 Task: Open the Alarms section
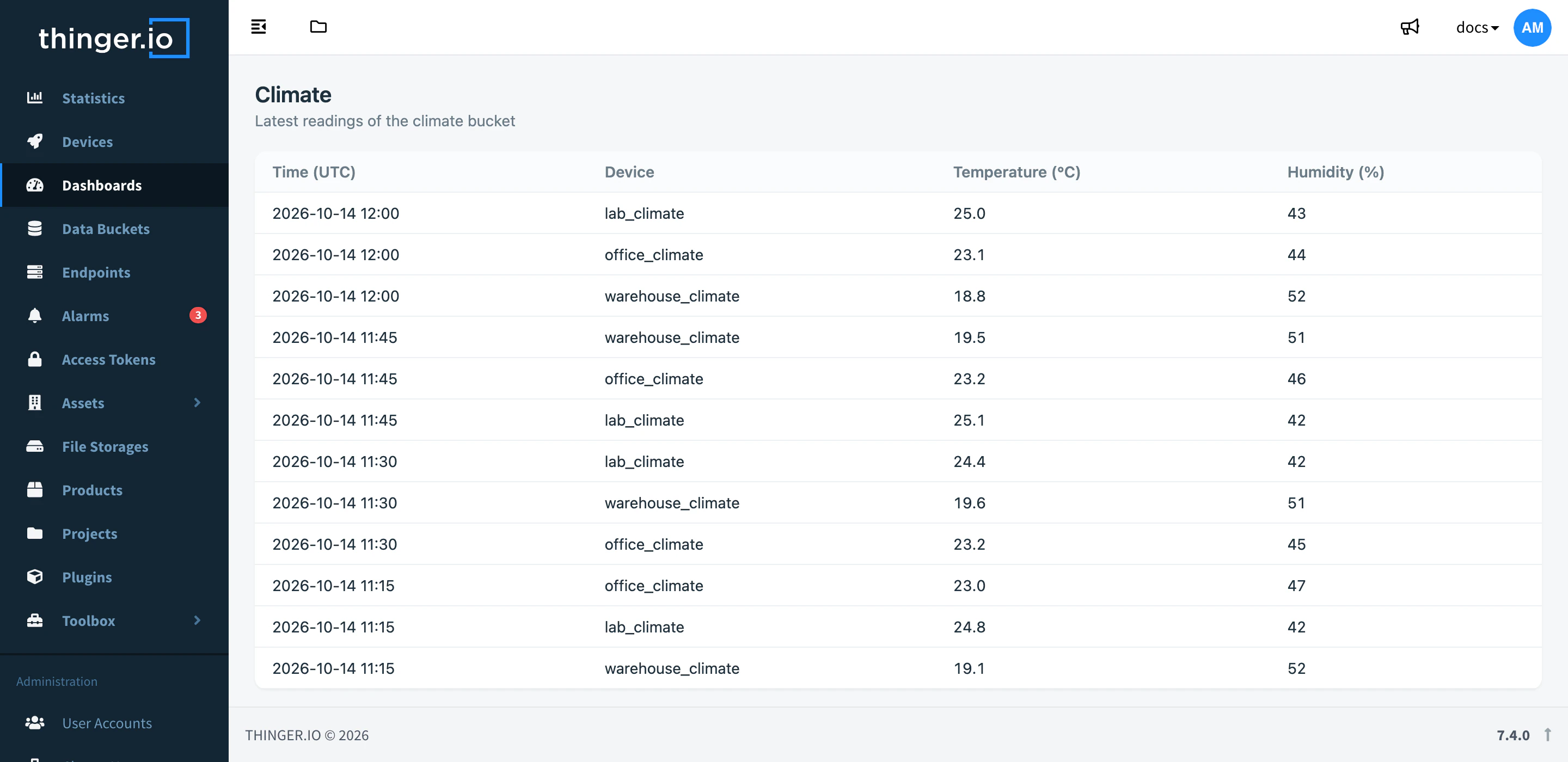pyautogui.click(x=114, y=316)
